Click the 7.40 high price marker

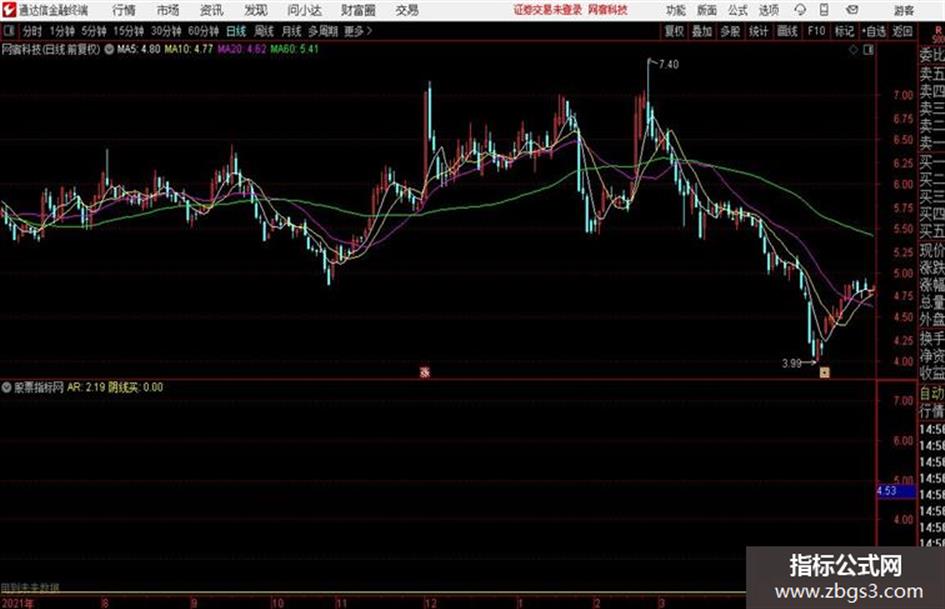click(x=668, y=65)
